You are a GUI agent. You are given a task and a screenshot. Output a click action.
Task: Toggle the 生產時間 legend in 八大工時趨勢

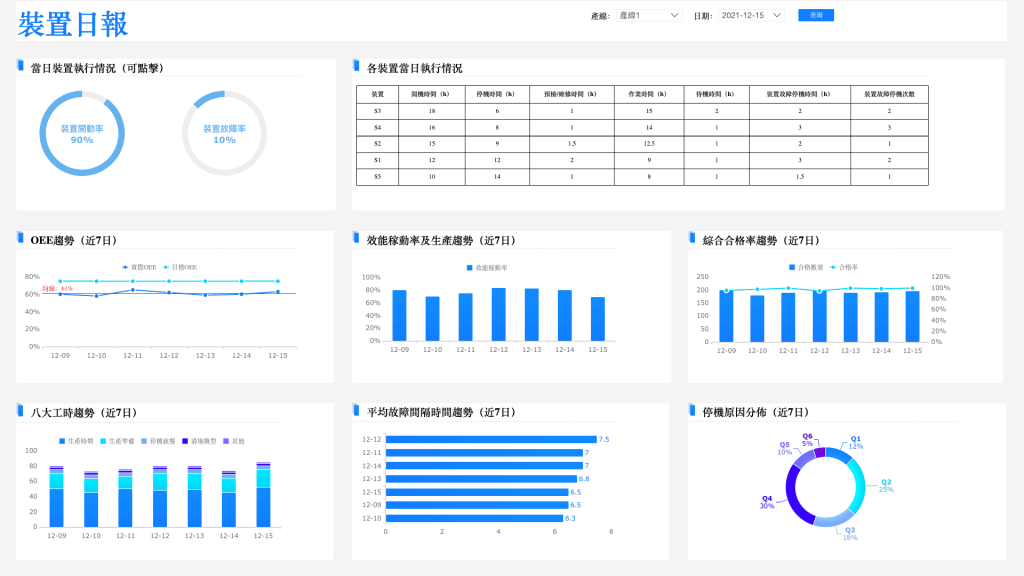click(x=76, y=441)
